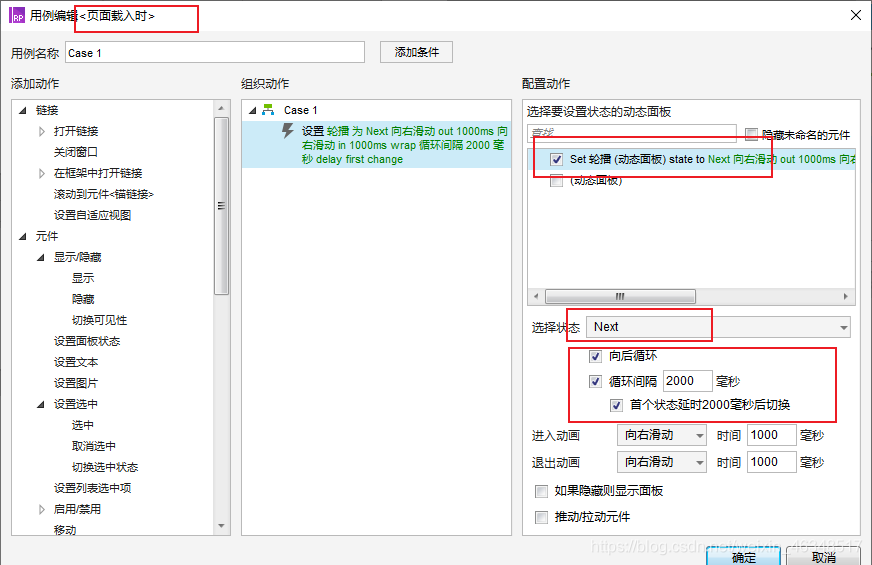Collapse the 链接 tree group
This screenshot has height=565, width=872.
coord(23,110)
